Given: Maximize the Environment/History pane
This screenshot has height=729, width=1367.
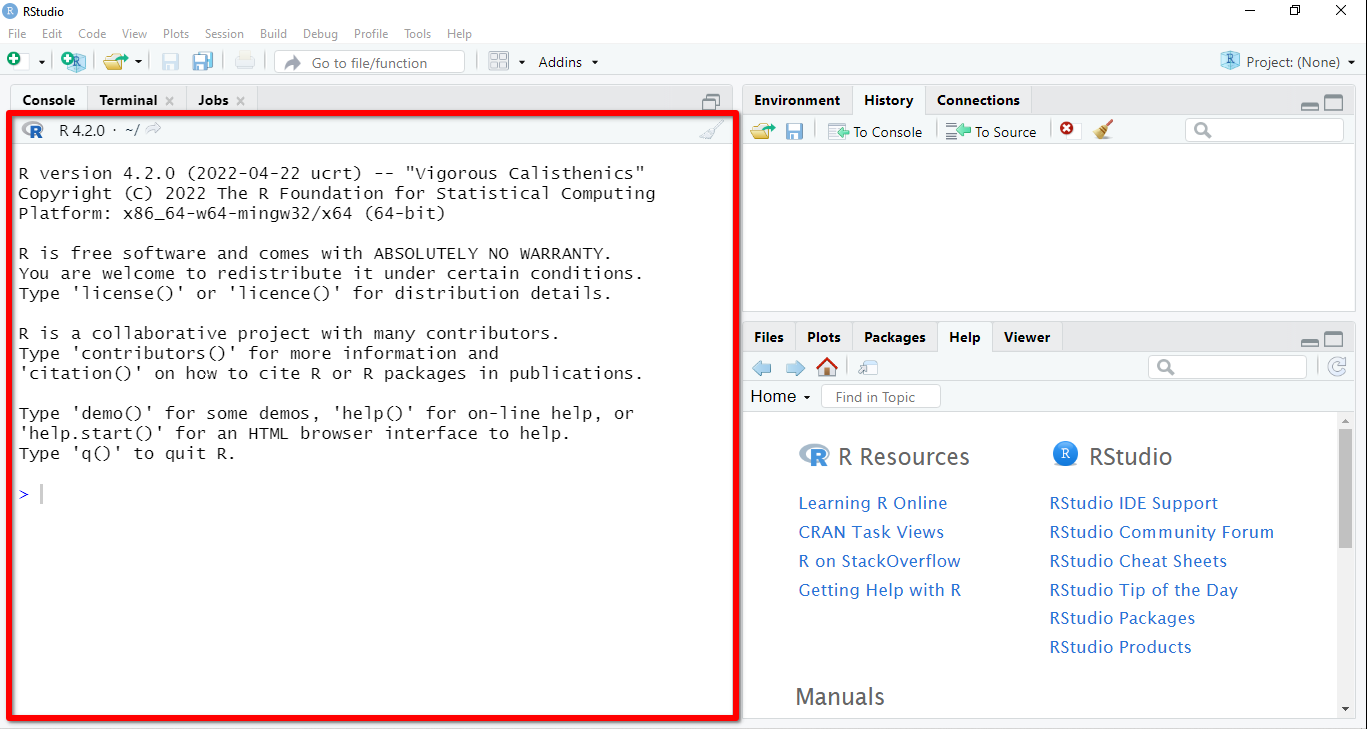Looking at the screenshot, I should pyautogui.click(x=1334, y=102).
